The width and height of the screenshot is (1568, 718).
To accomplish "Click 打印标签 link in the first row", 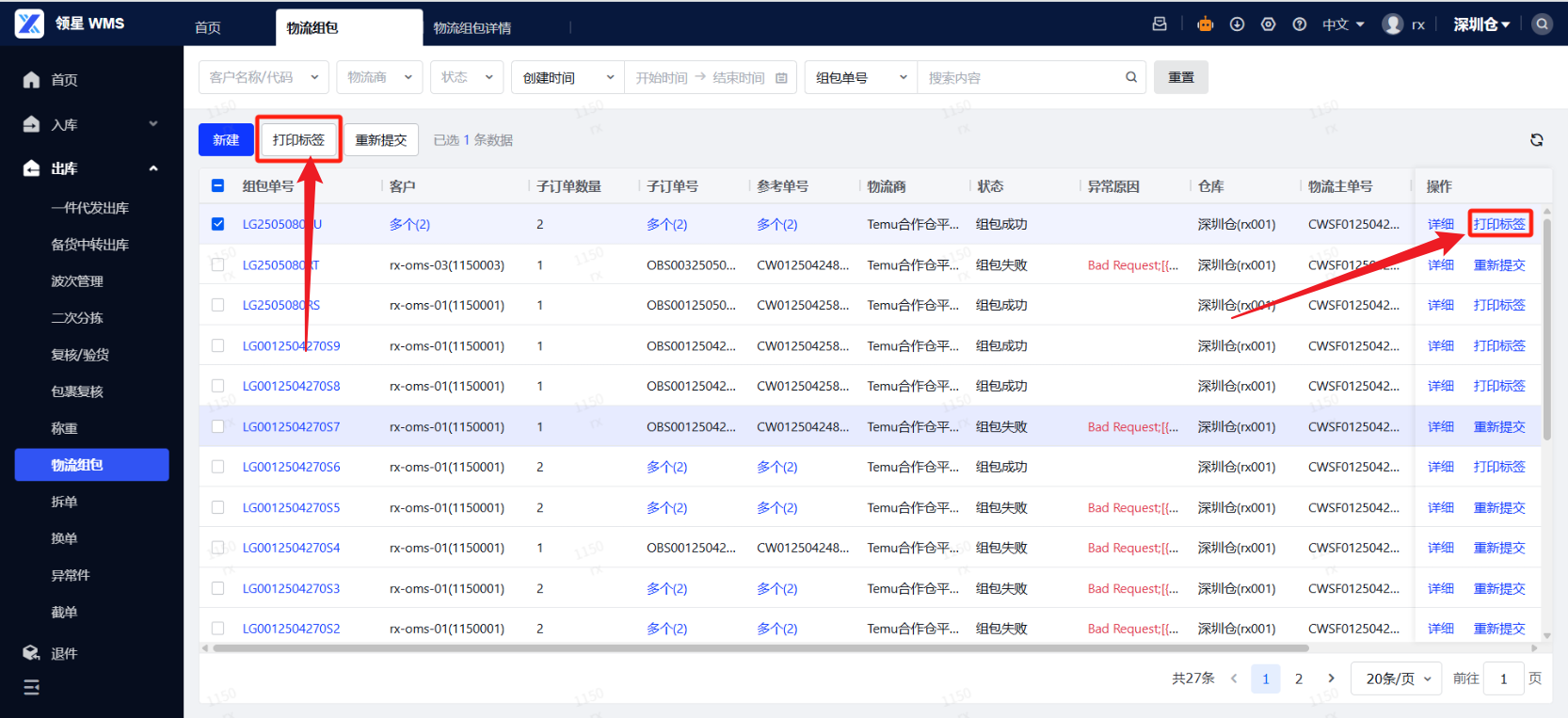I will tap(1499, 224).
